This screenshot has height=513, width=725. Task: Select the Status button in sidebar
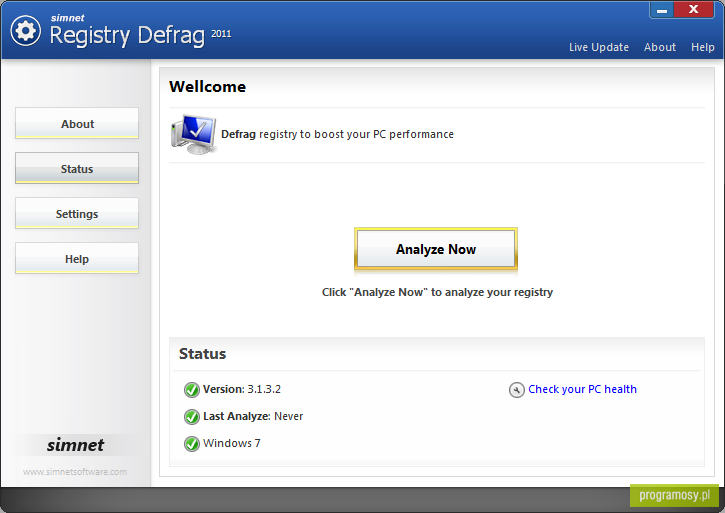coord(77,168)
